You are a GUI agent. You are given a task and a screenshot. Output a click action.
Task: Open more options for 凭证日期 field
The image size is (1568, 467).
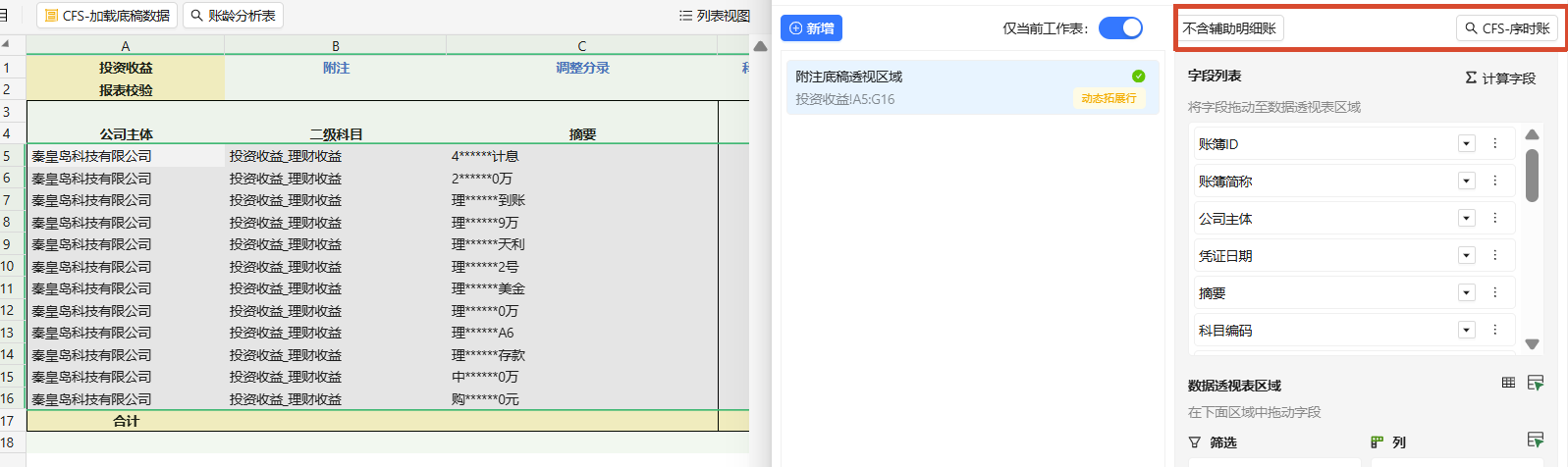[x=1495, y=256]
